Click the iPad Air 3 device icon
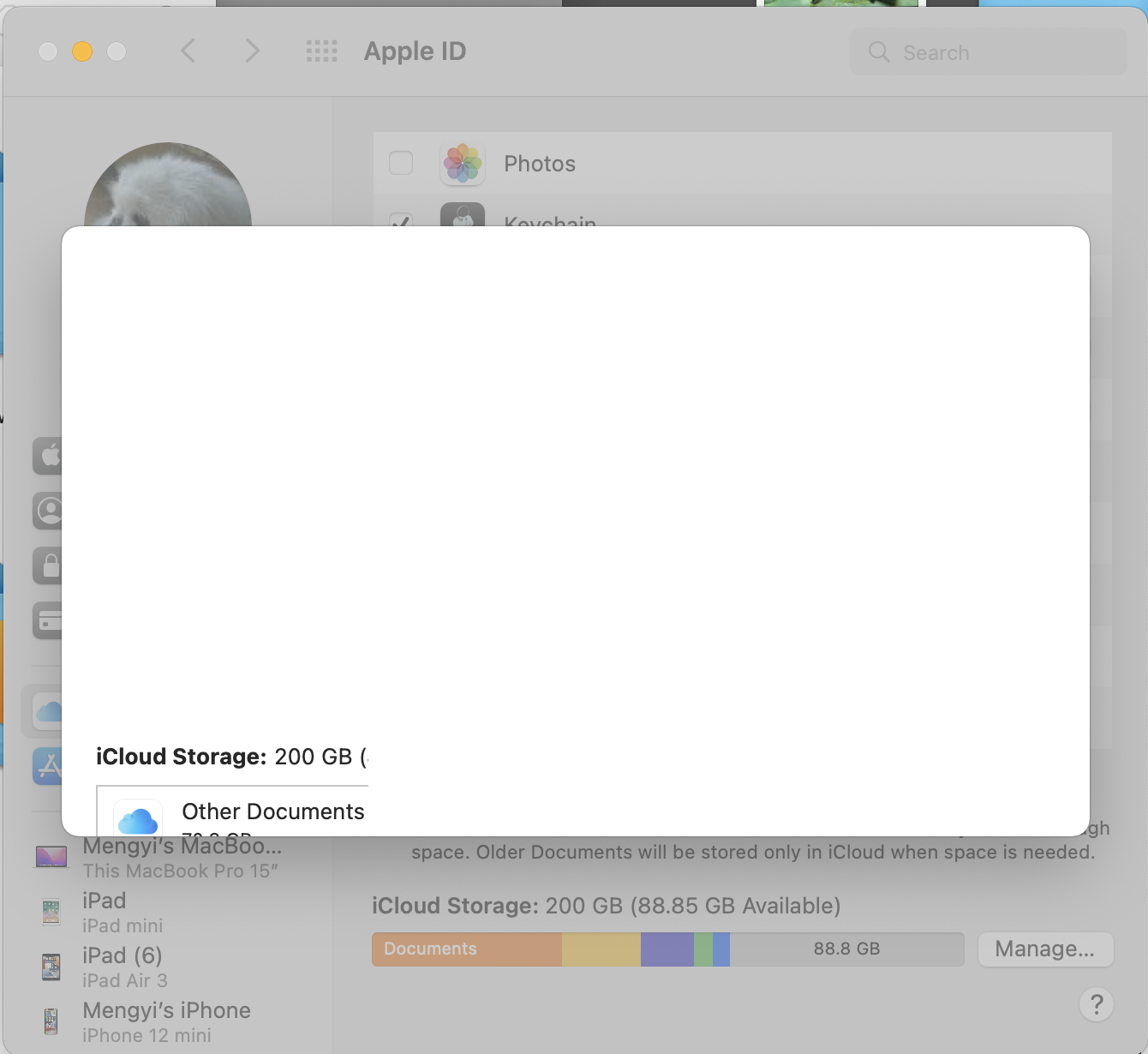The height and width of the screenshot is (1054, 1148). pyautogui.click(x=51, y=967)
